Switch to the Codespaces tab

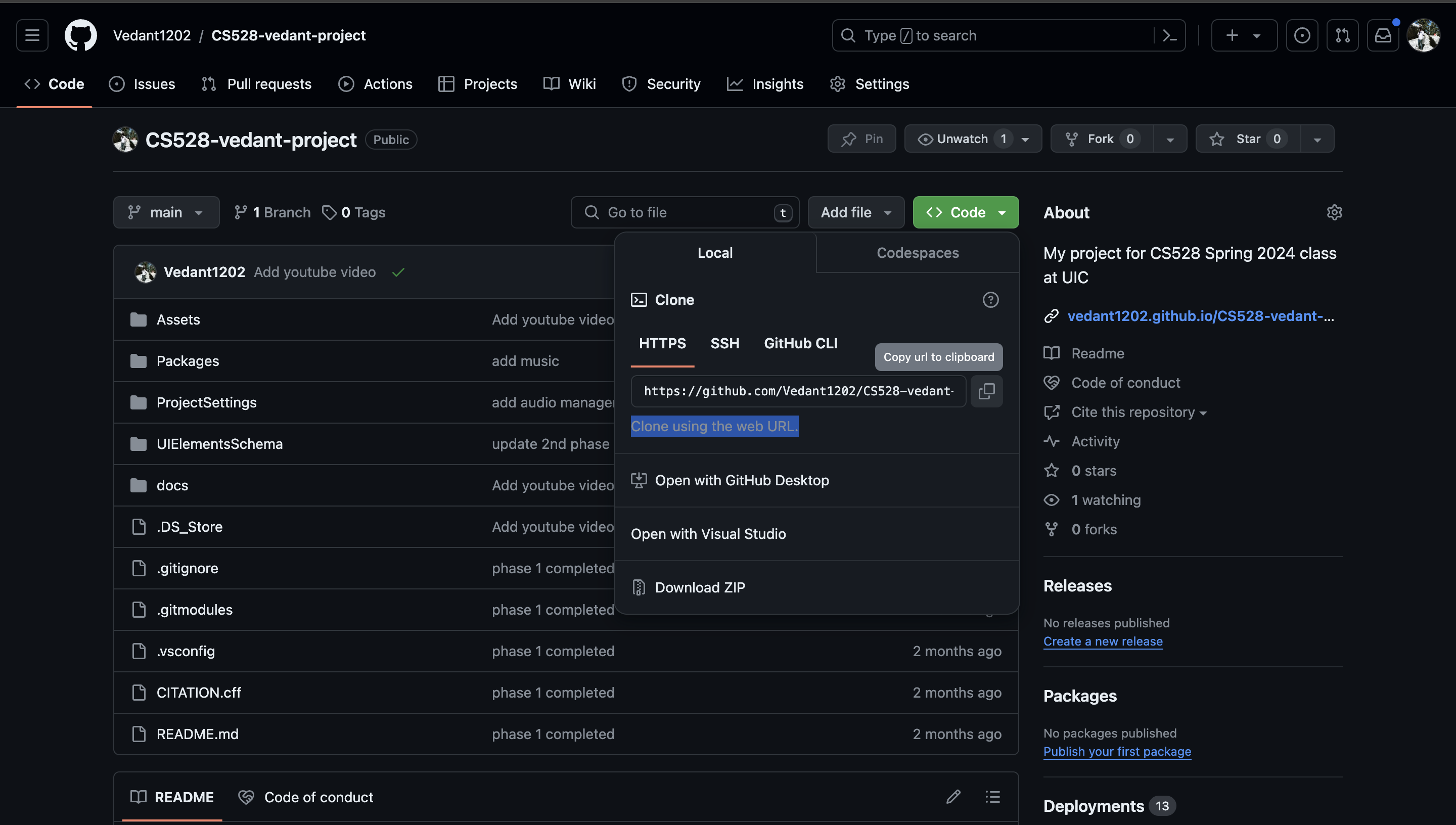917,253
